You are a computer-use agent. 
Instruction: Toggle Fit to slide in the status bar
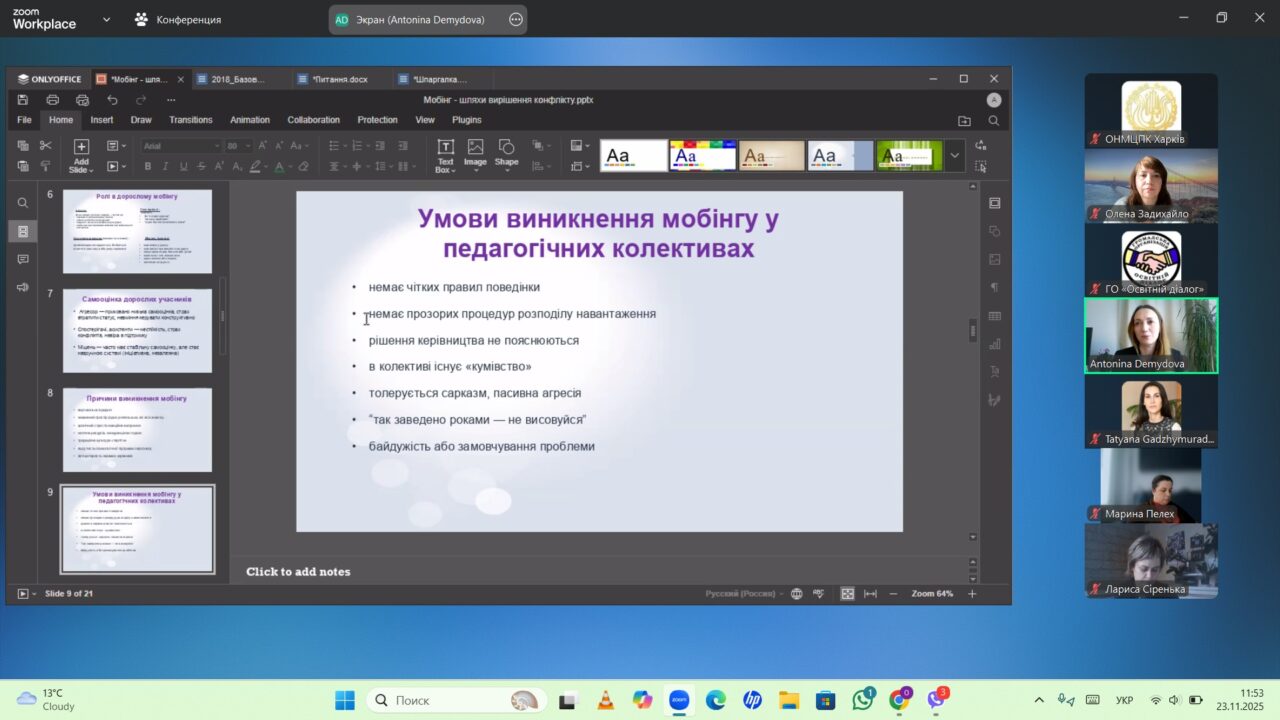847,594
